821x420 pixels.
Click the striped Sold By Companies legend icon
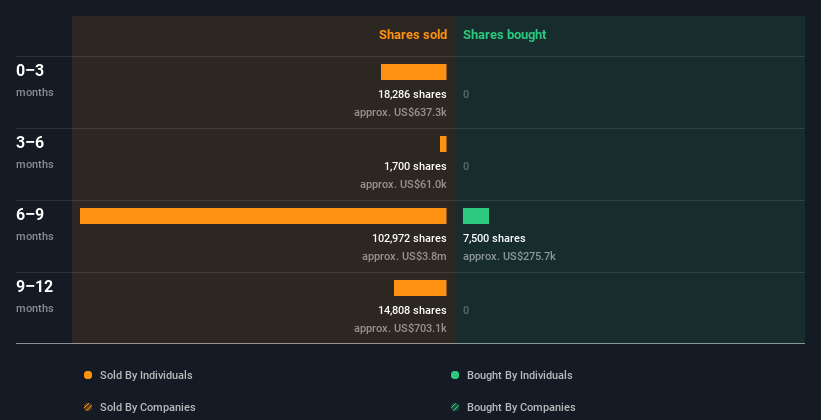pyautogui.click(x=88, y=407)
